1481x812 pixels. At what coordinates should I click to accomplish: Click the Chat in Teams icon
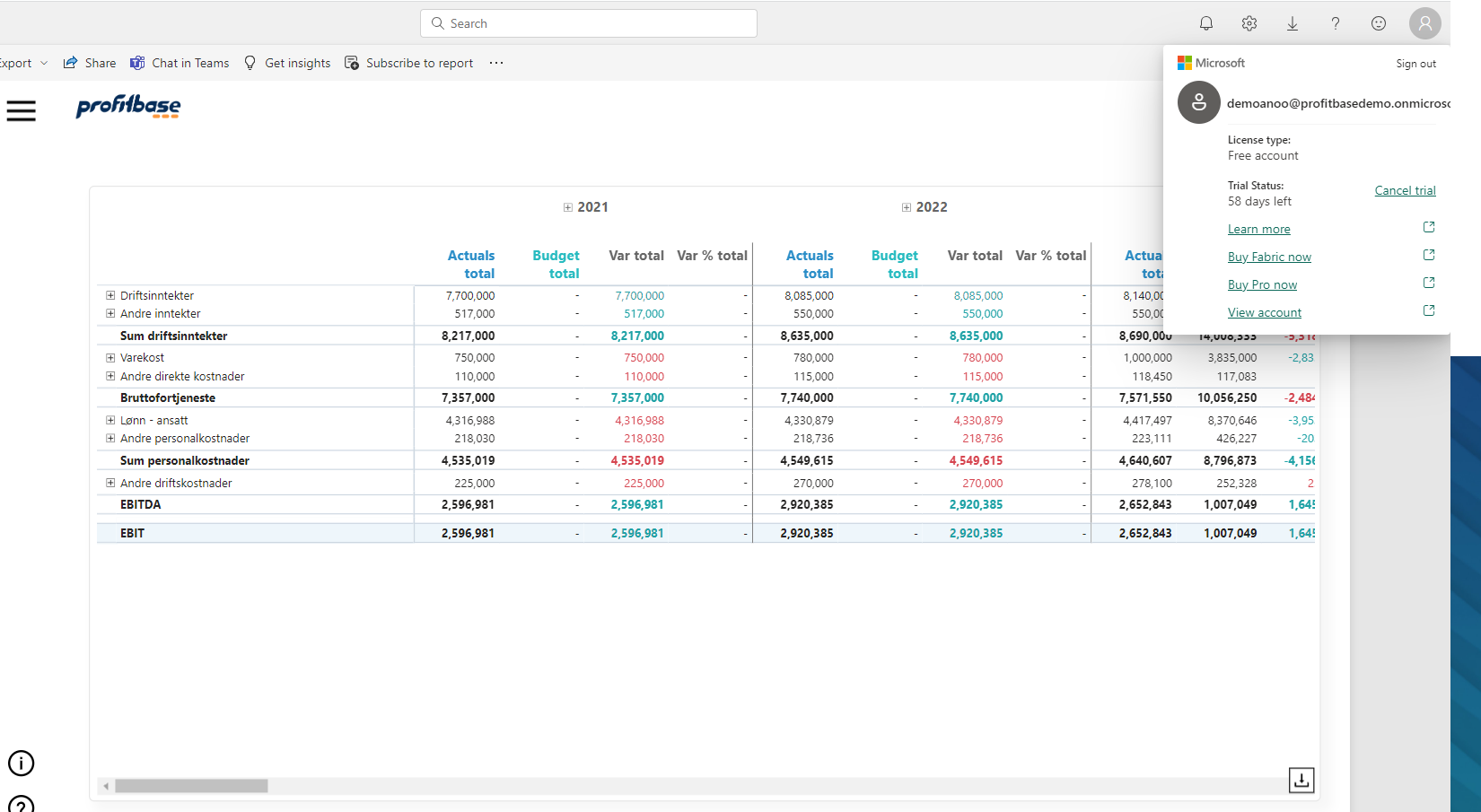tap(137, 63)
